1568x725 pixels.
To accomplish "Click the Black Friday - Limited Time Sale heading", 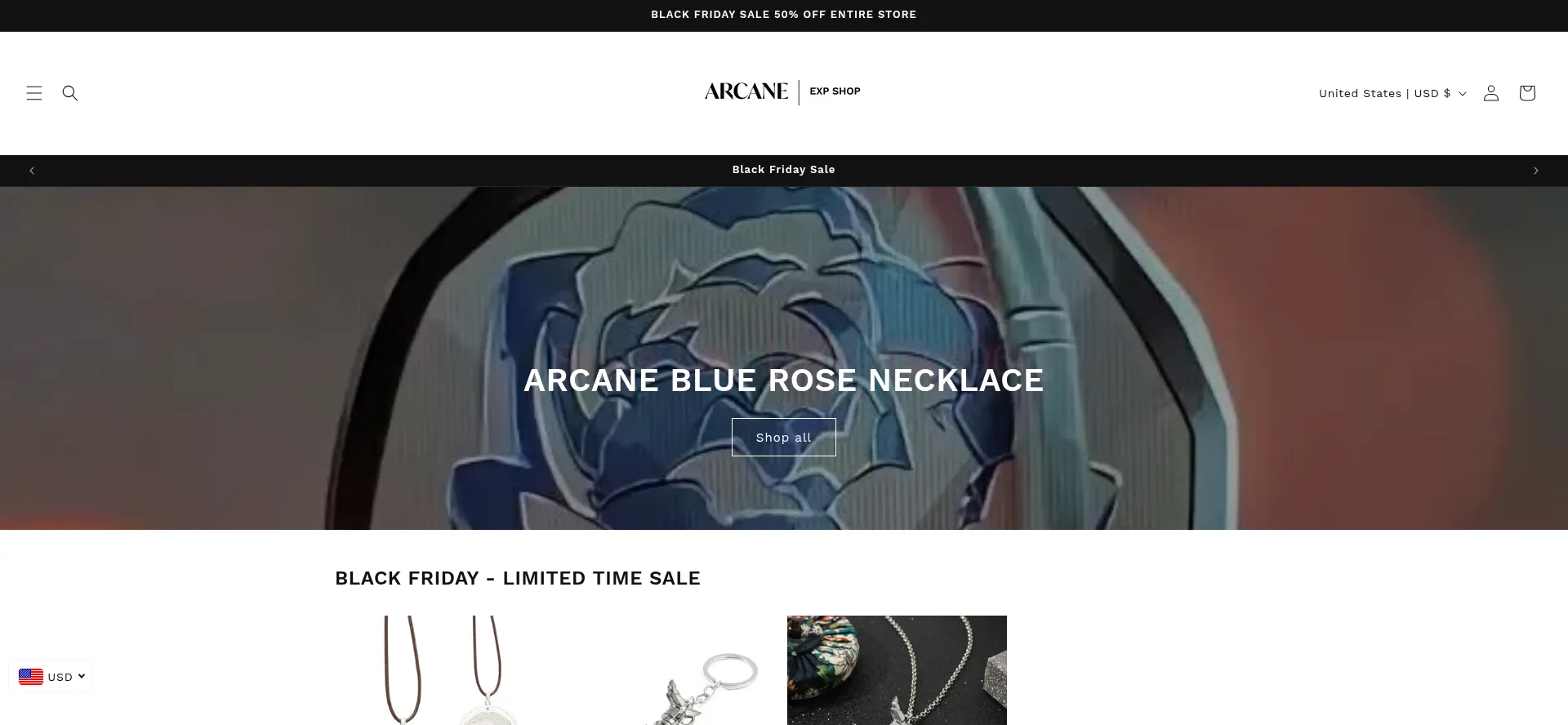I will click(518, 578).
